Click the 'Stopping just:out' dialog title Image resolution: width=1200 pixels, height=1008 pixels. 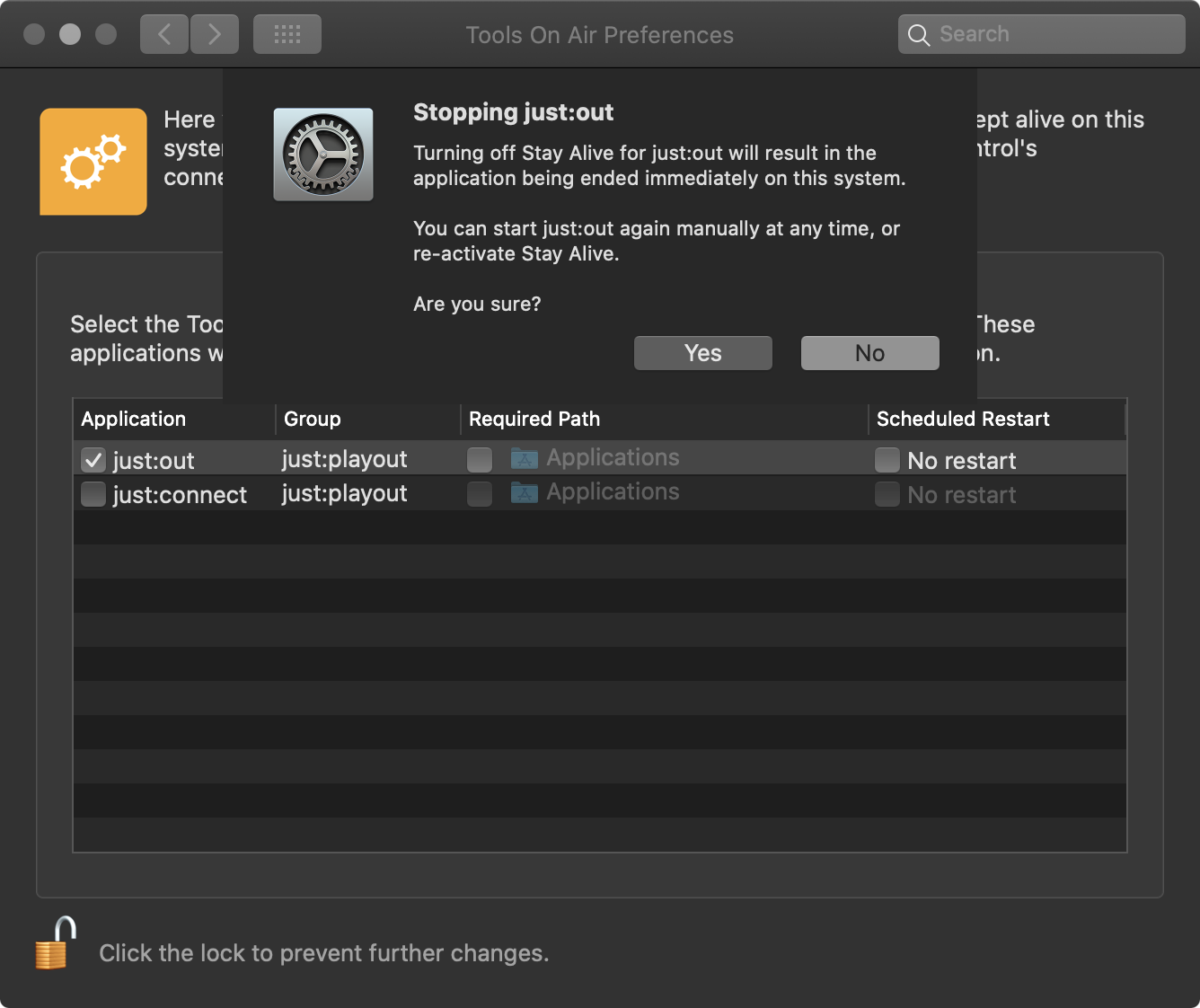(514, 112)
